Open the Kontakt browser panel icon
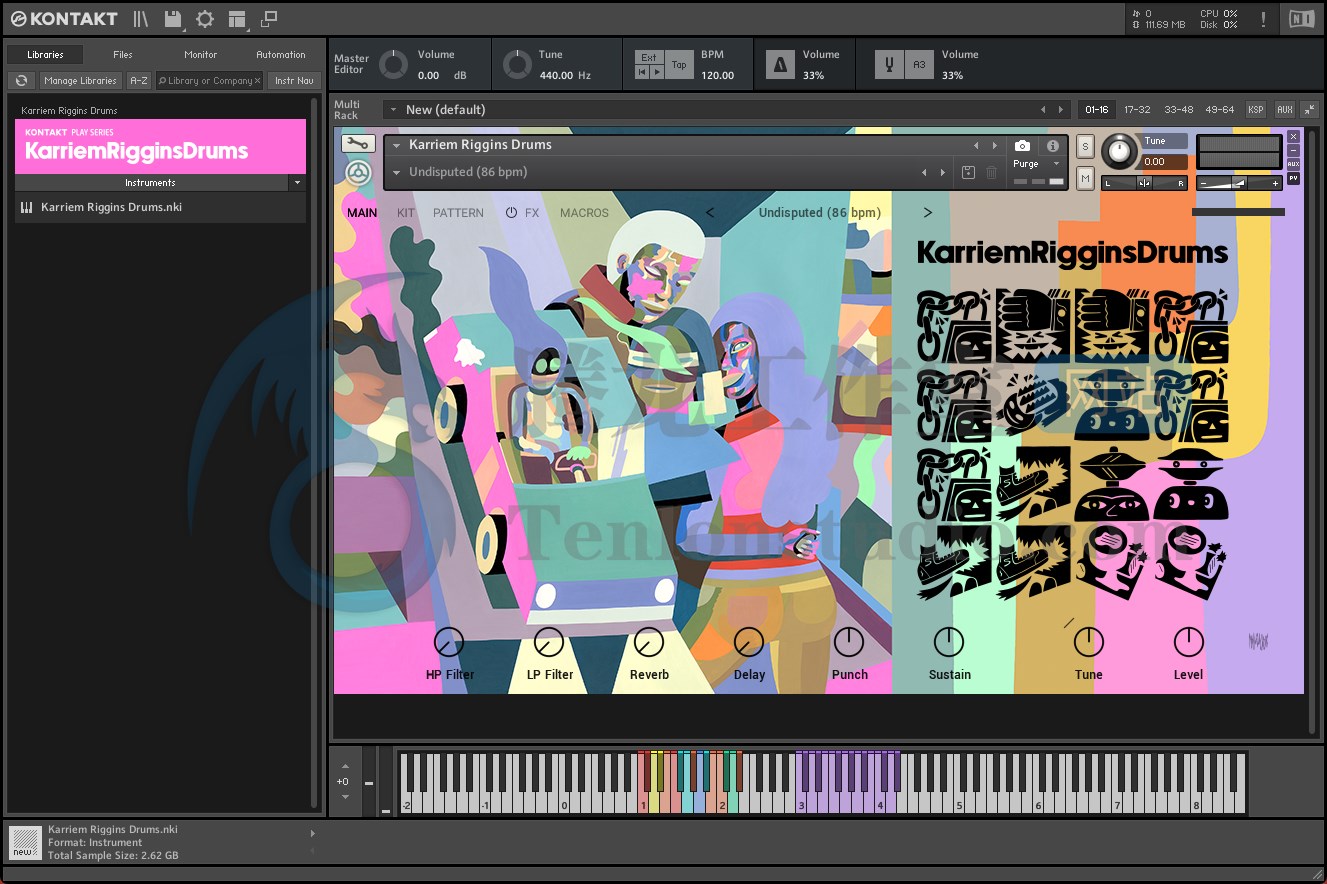The width and height of the screenshot is (1327, 884). click(141, 19)
